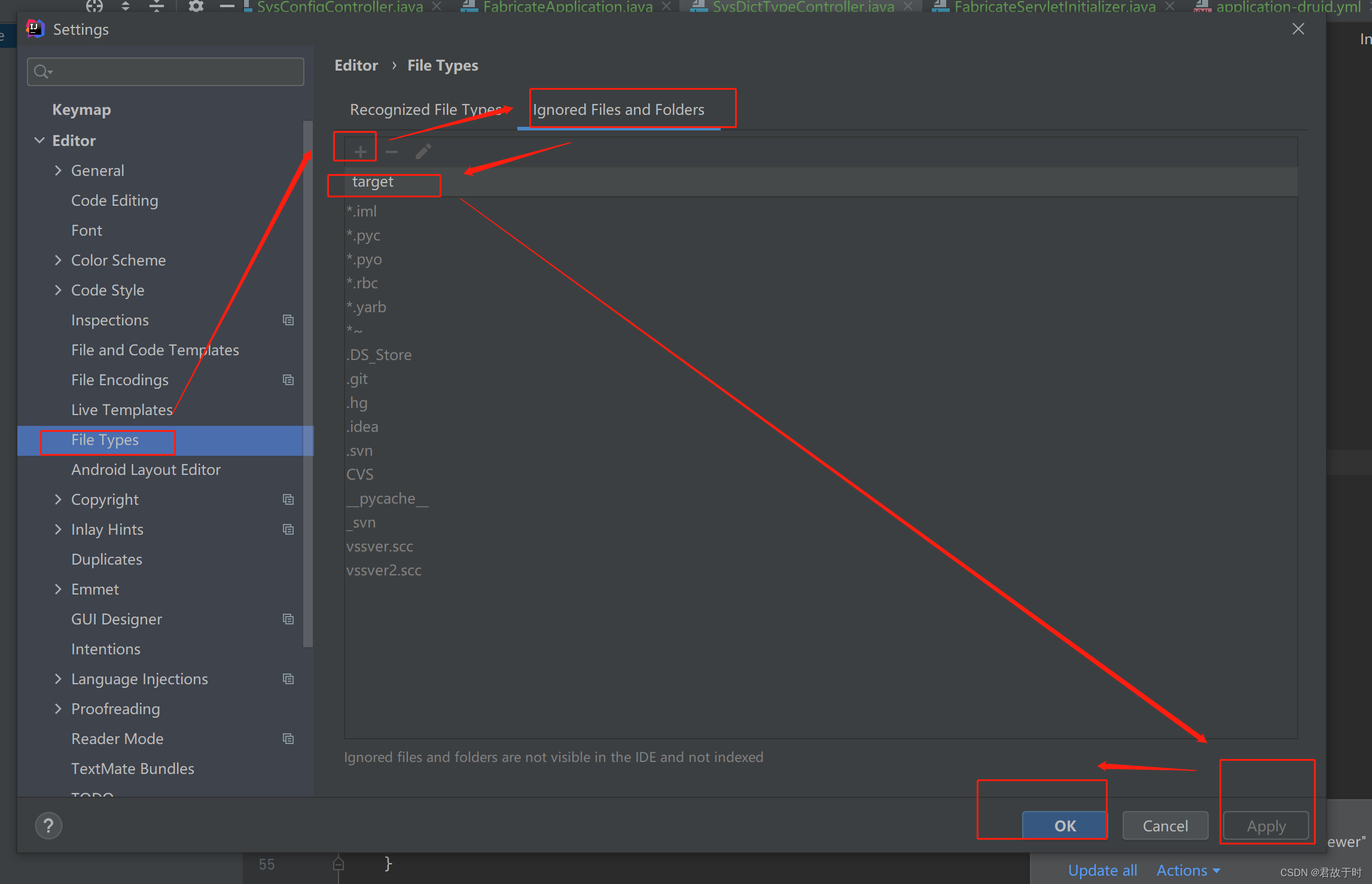Image resolution: width=1372 pixels, height=884 pixels.
Task: Click the pencil edit pattern icon
Action: (x=423, y=151)
